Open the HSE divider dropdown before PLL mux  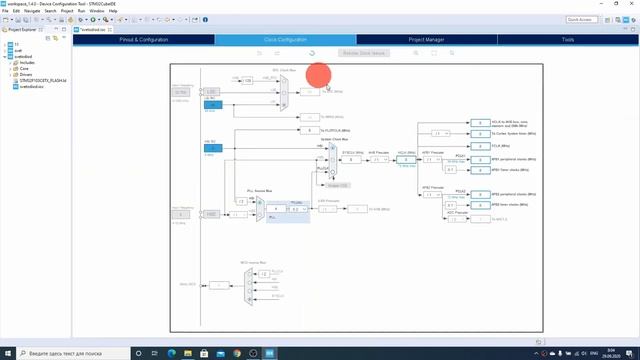click(238, 215)
